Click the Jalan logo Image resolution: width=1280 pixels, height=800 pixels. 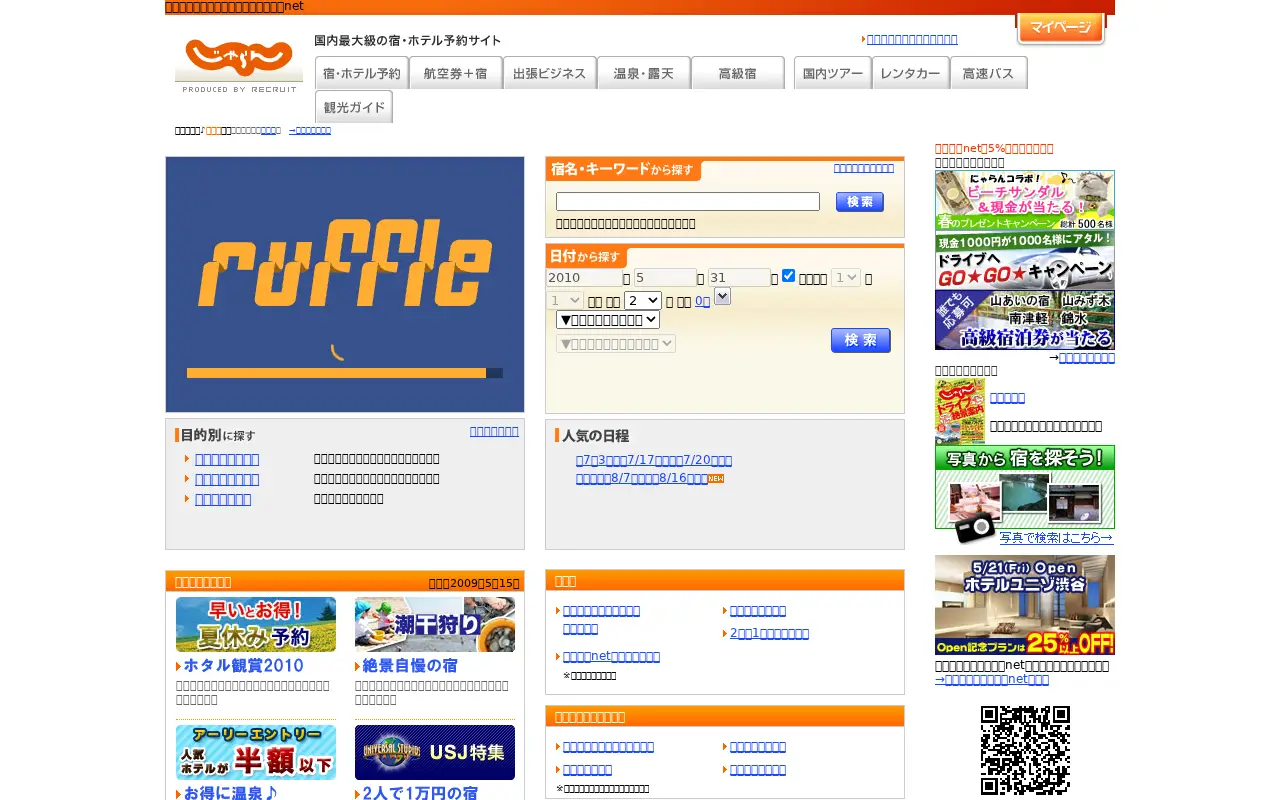238,64
